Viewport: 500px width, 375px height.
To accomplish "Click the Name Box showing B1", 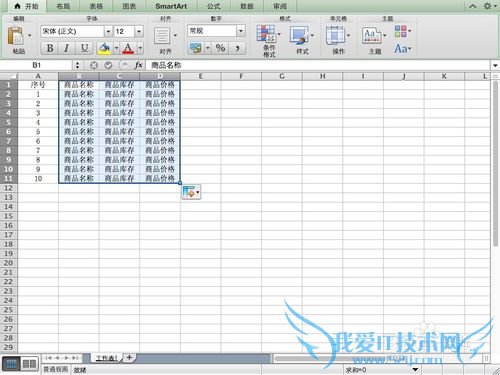I will coord(37,65).
